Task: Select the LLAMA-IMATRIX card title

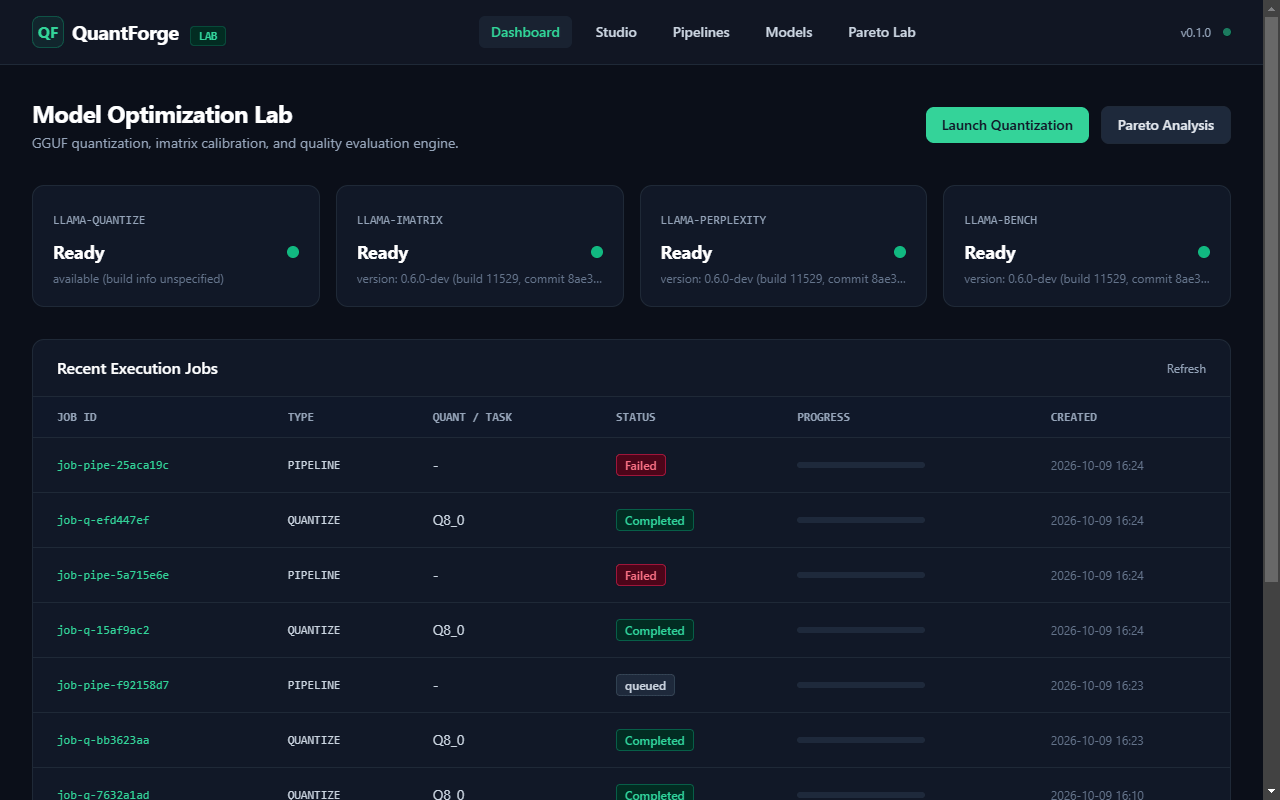Action: tap(400, 220)
